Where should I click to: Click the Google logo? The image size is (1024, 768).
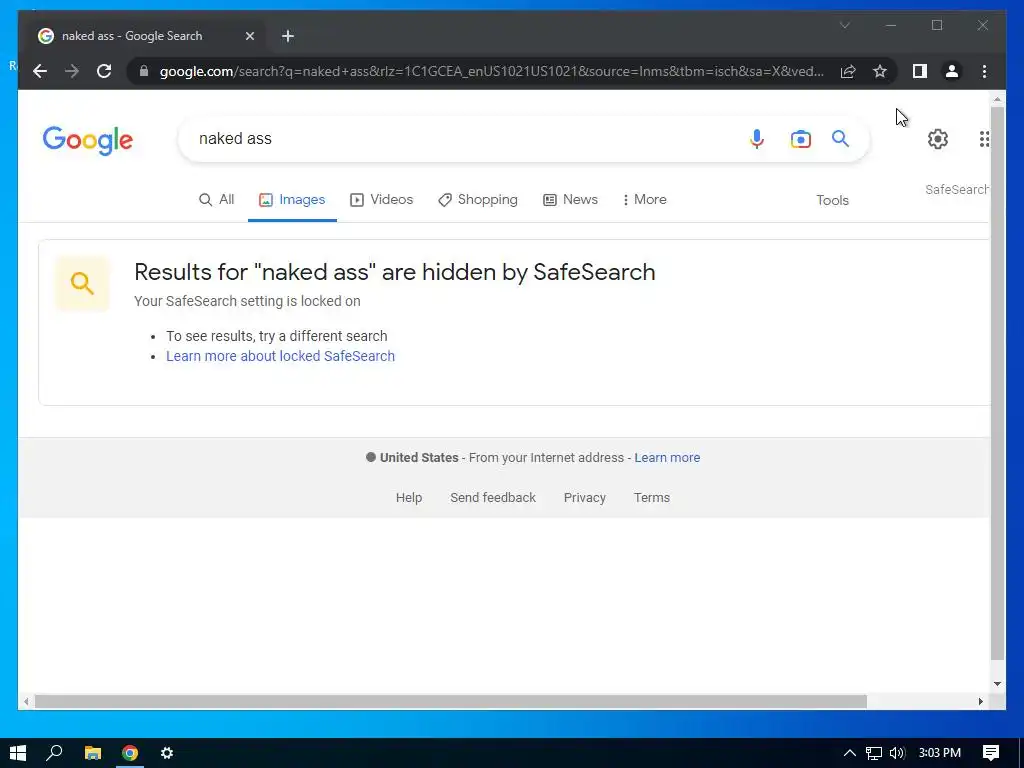(88, 140)
